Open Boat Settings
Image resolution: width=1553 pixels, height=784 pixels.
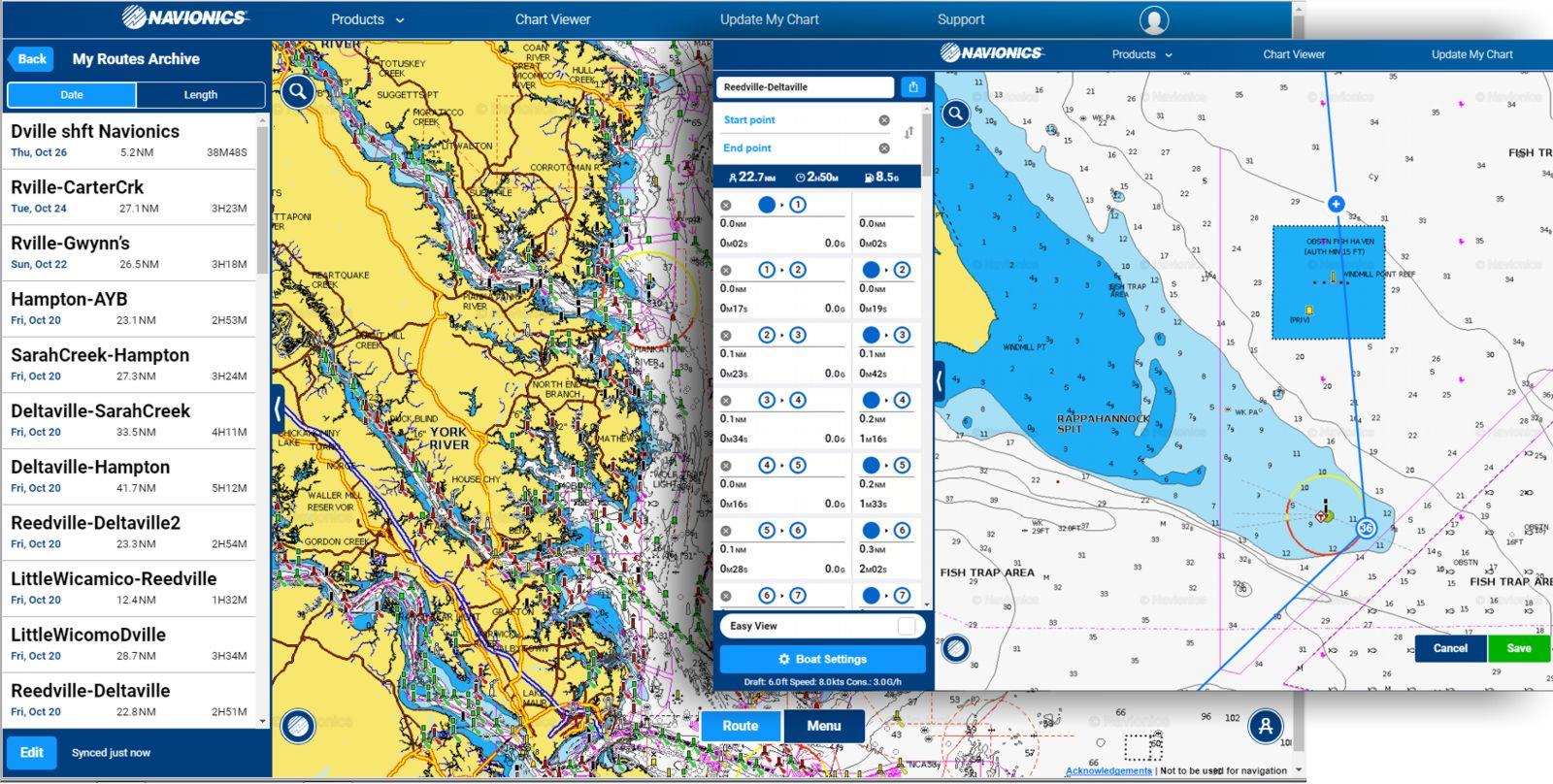[x=822, y=659]
